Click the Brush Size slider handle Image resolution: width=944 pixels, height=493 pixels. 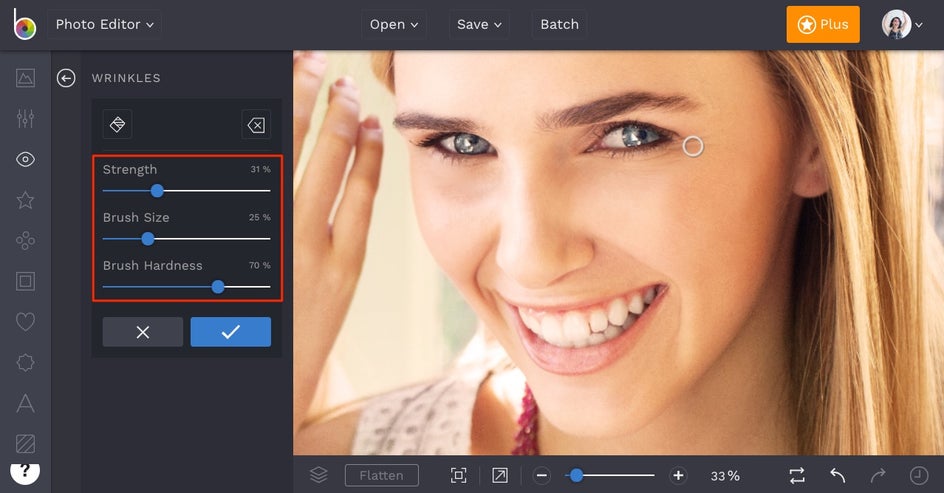click(x=148, y=239)
